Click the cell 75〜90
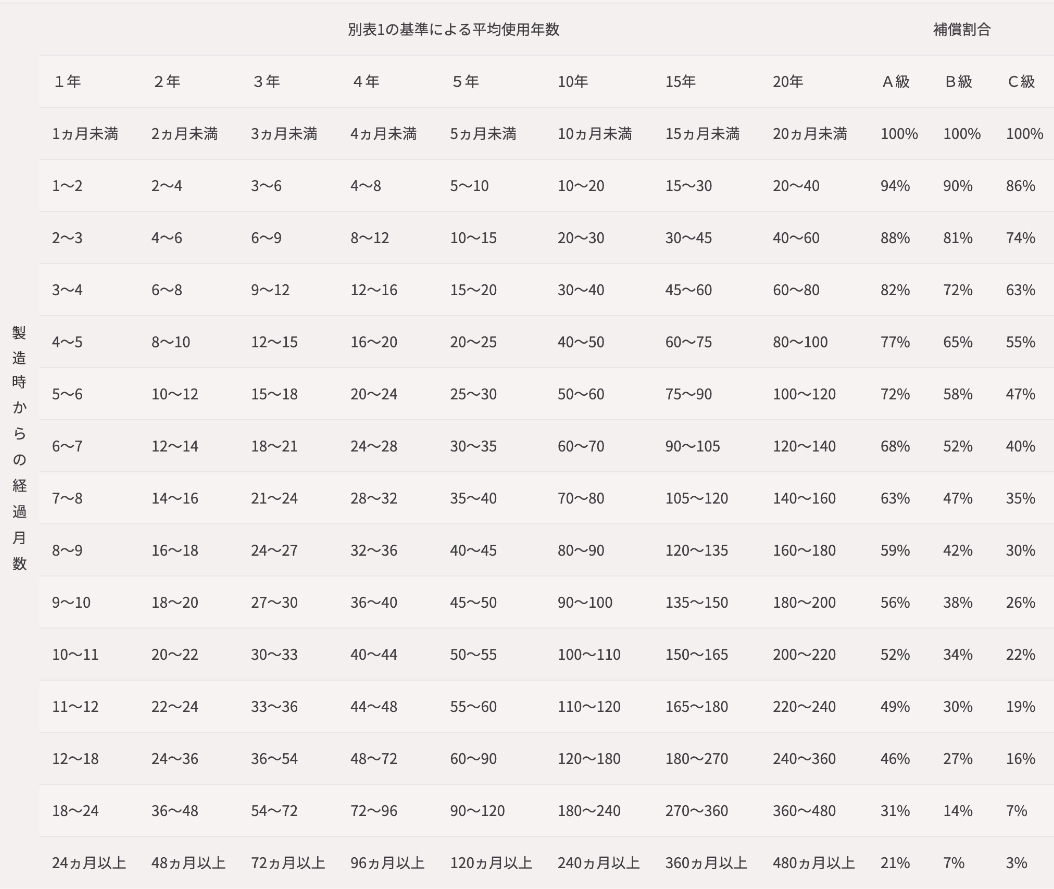This screenshot has width=1054, height=889. pos(688,394)
